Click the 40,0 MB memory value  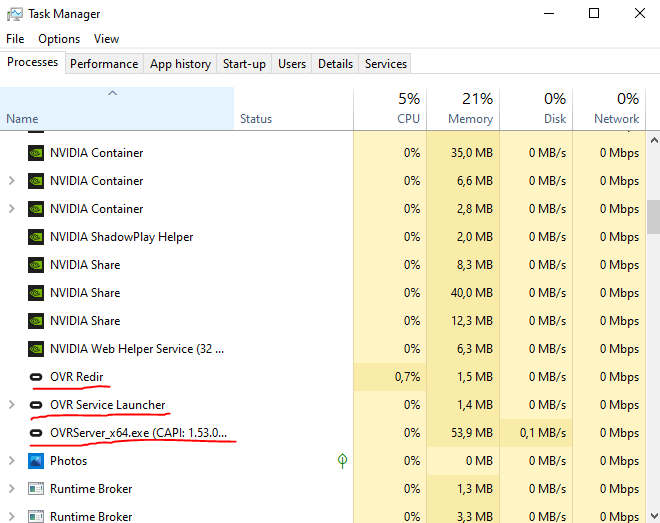pyautogui.click(x=472, y=293)
